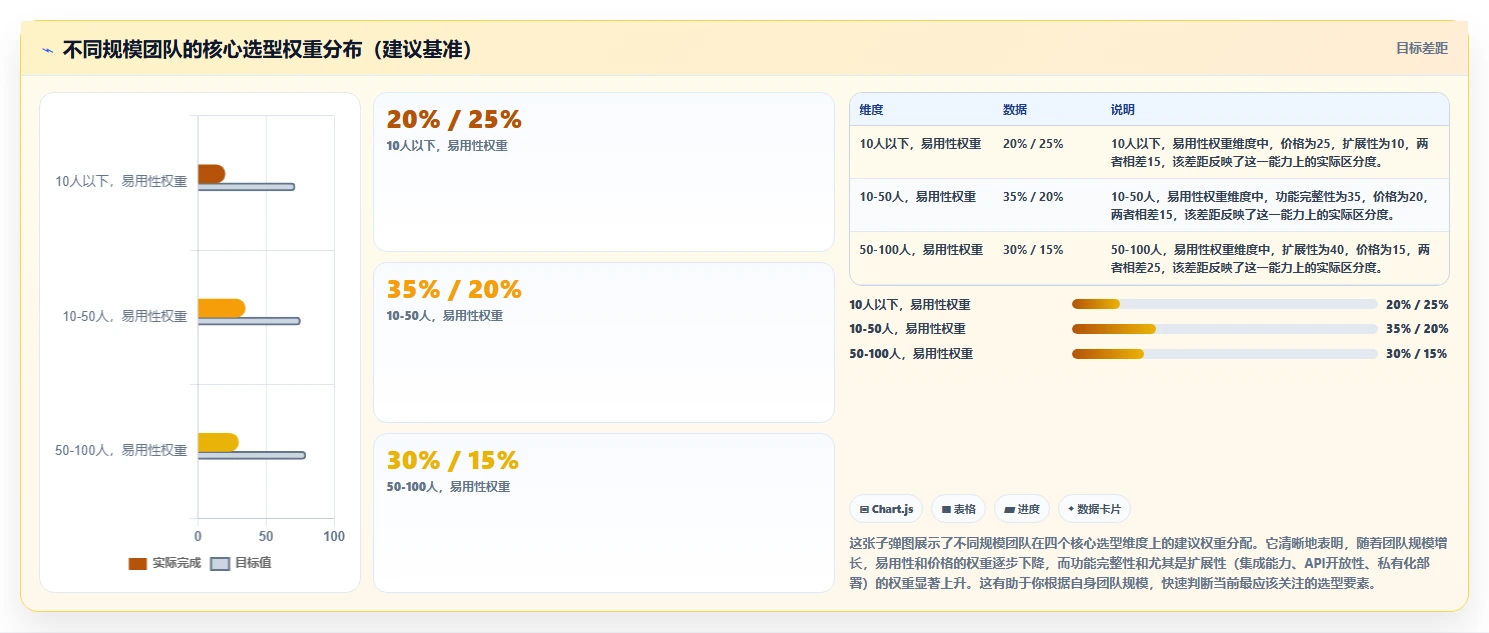Image resolution: width=1489 pixels, height=633 pixels.
Task: Click progress list label 10-50人，易用性权重
Action: pos(908,329)
